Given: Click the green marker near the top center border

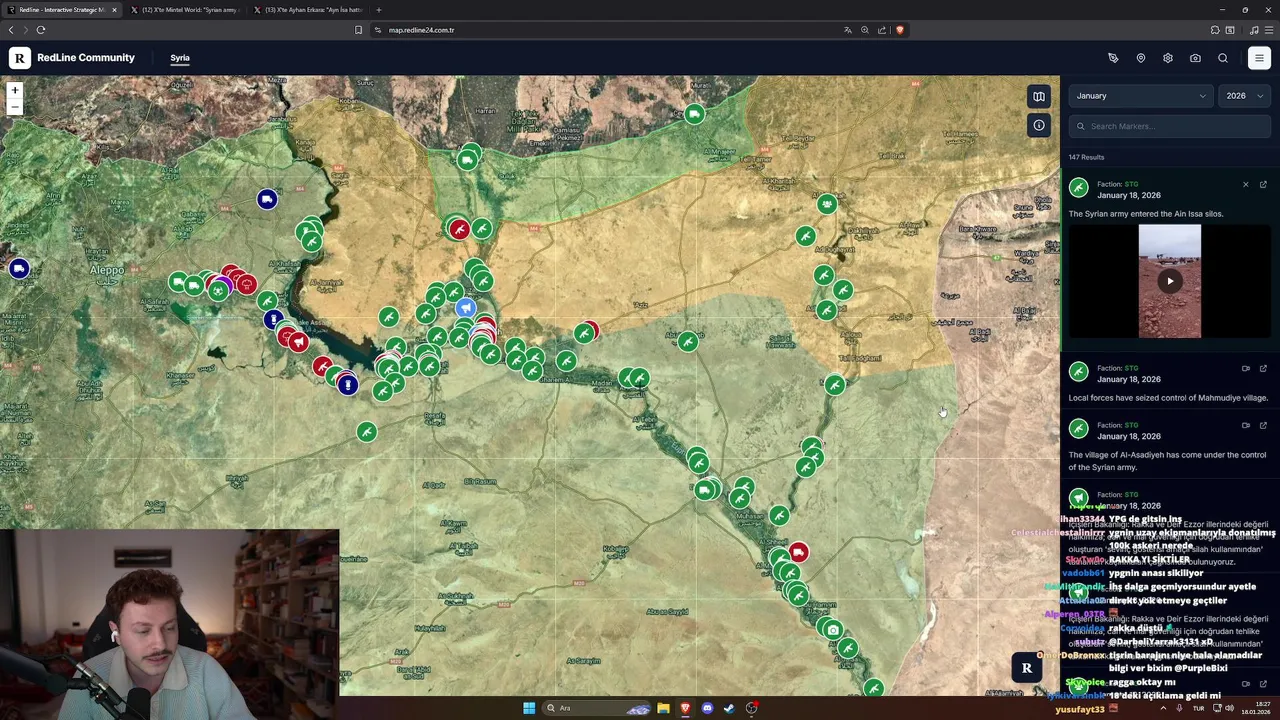Looking at the screenshot, I should (x=694, y=114).
